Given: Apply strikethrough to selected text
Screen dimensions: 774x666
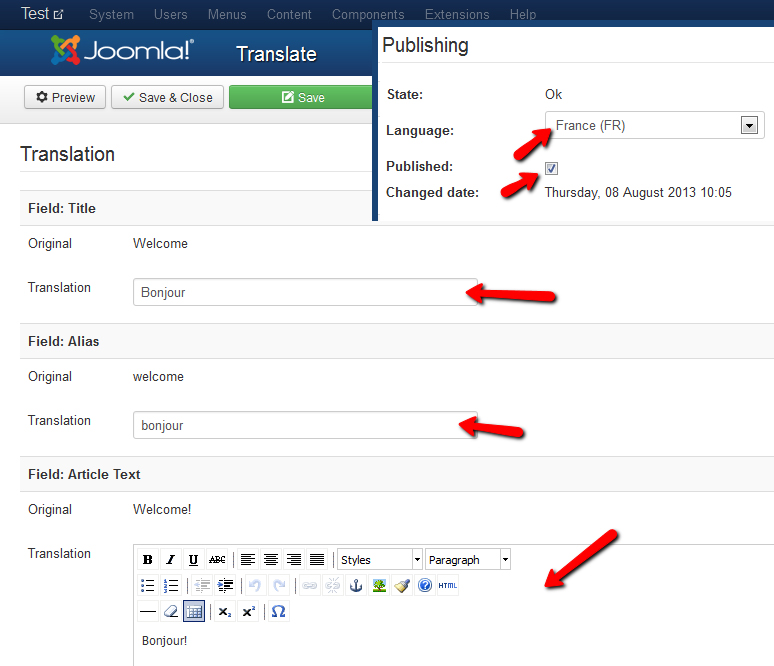Looking at the screenshot, I should (x=217, y=559).
